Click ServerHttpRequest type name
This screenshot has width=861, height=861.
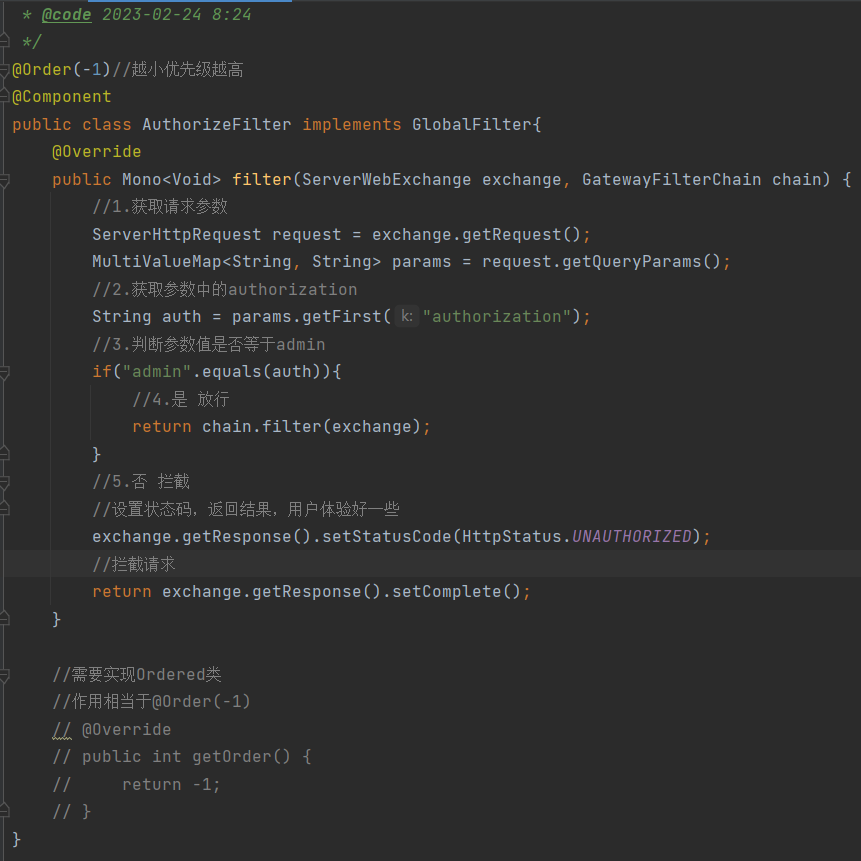177,235
